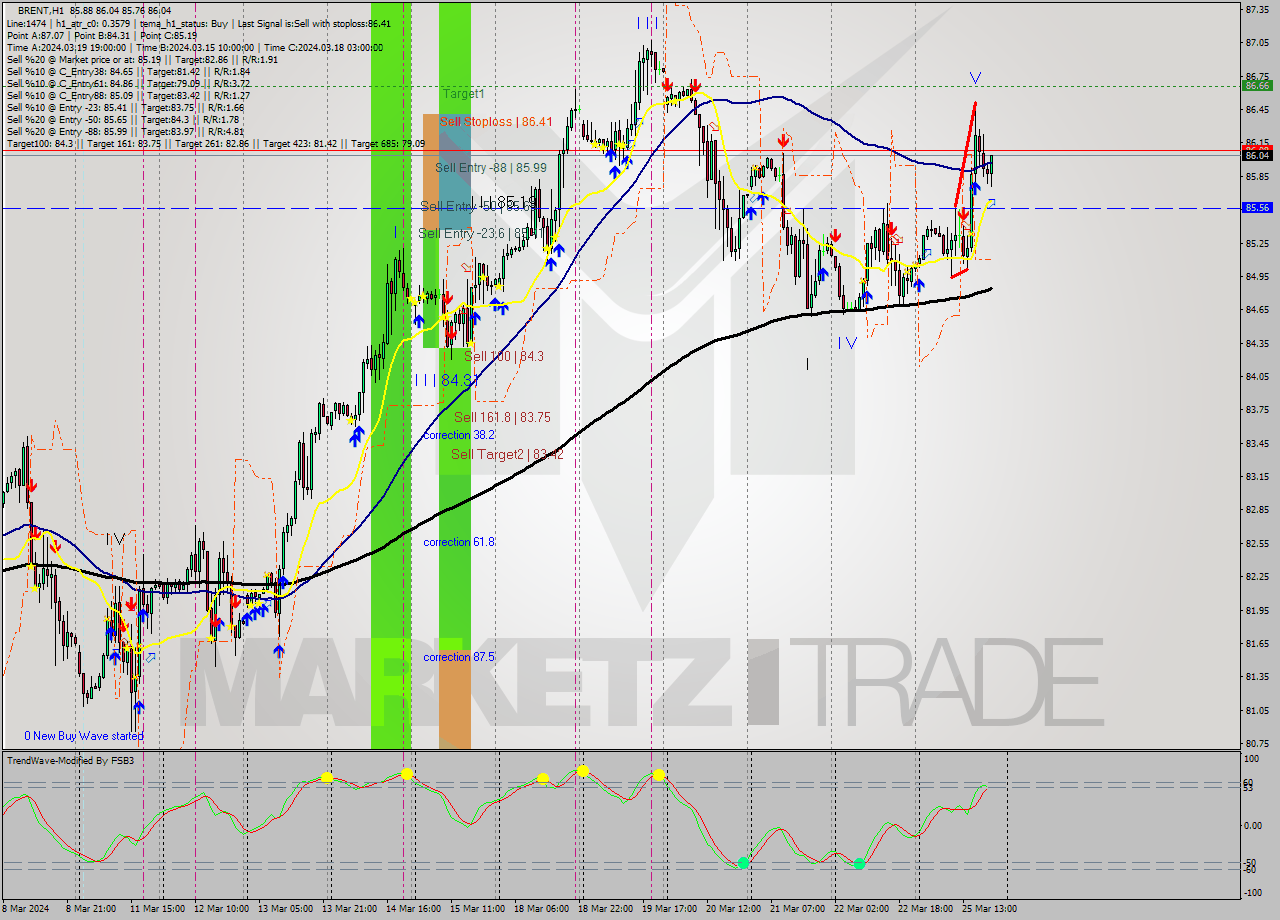The height and width of the screenshot is (920, 1280).
Task: Select the 'Sell 100 | 84.3' label
Action: (x=504, y=356)
